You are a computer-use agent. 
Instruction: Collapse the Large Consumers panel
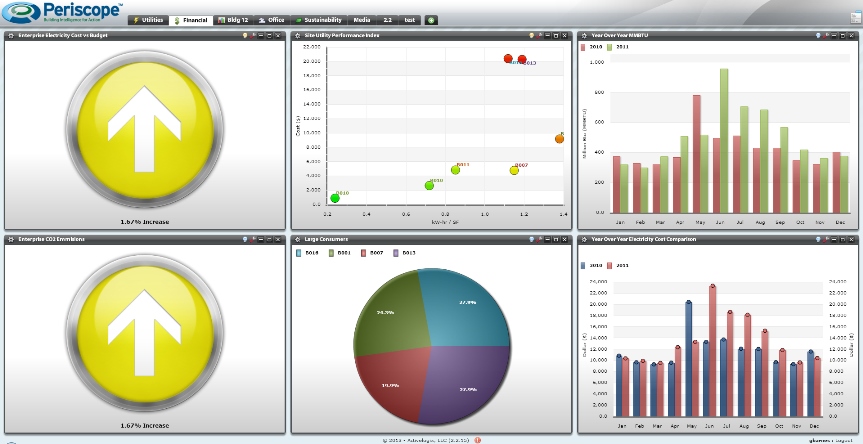pos(548,239)
